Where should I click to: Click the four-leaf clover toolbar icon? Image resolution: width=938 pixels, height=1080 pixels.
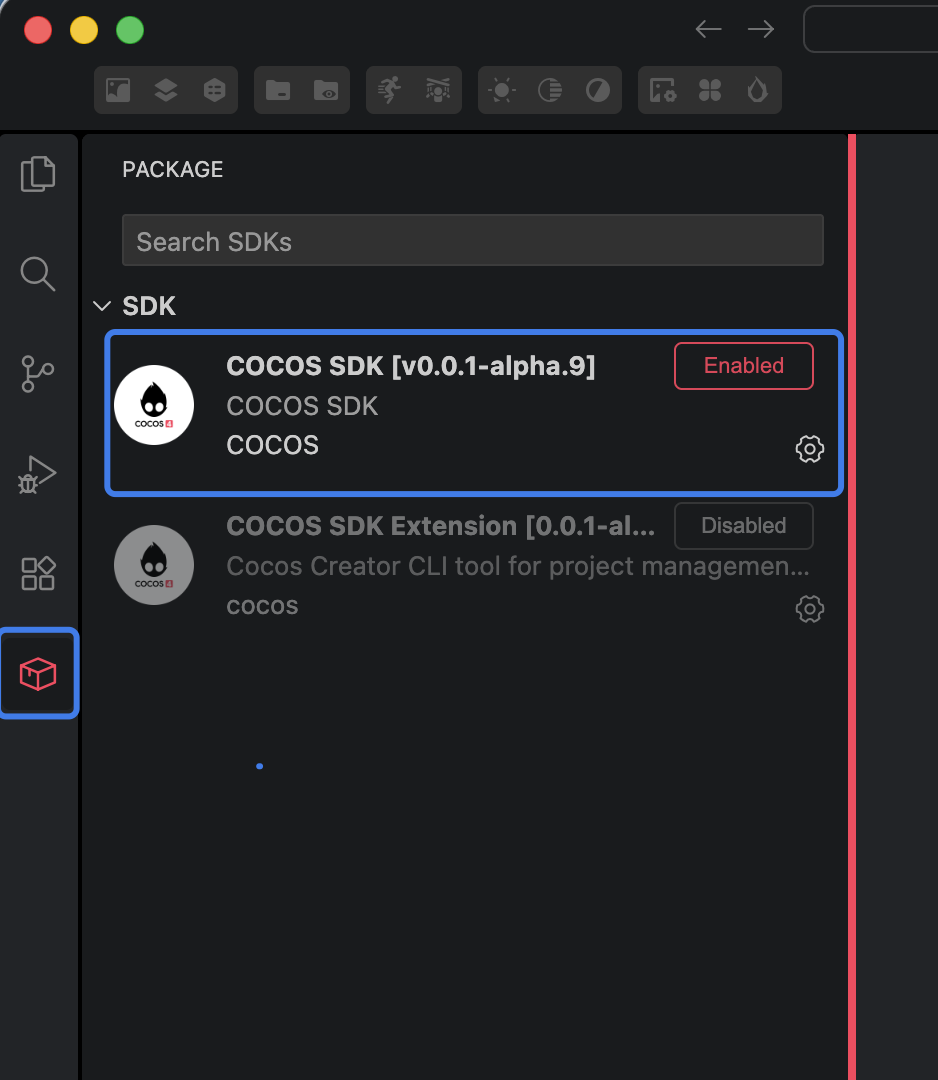(710, 91)
